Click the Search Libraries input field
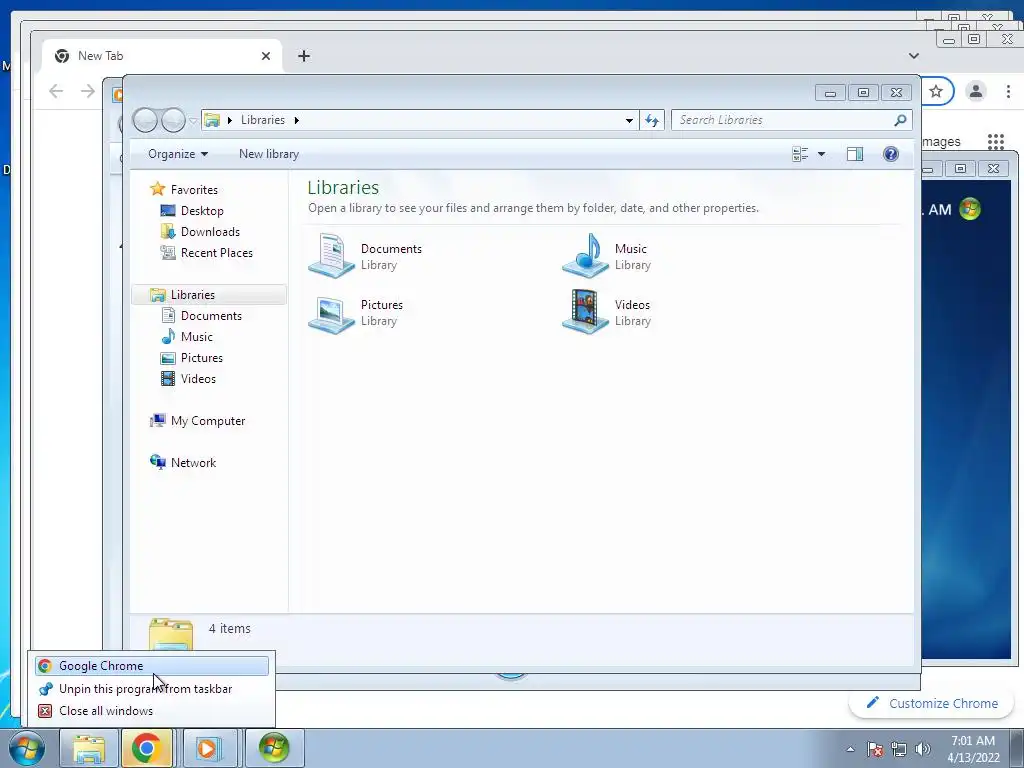Image resolution: width=1024 pixels, height=768 pixels. coord(784,120)
